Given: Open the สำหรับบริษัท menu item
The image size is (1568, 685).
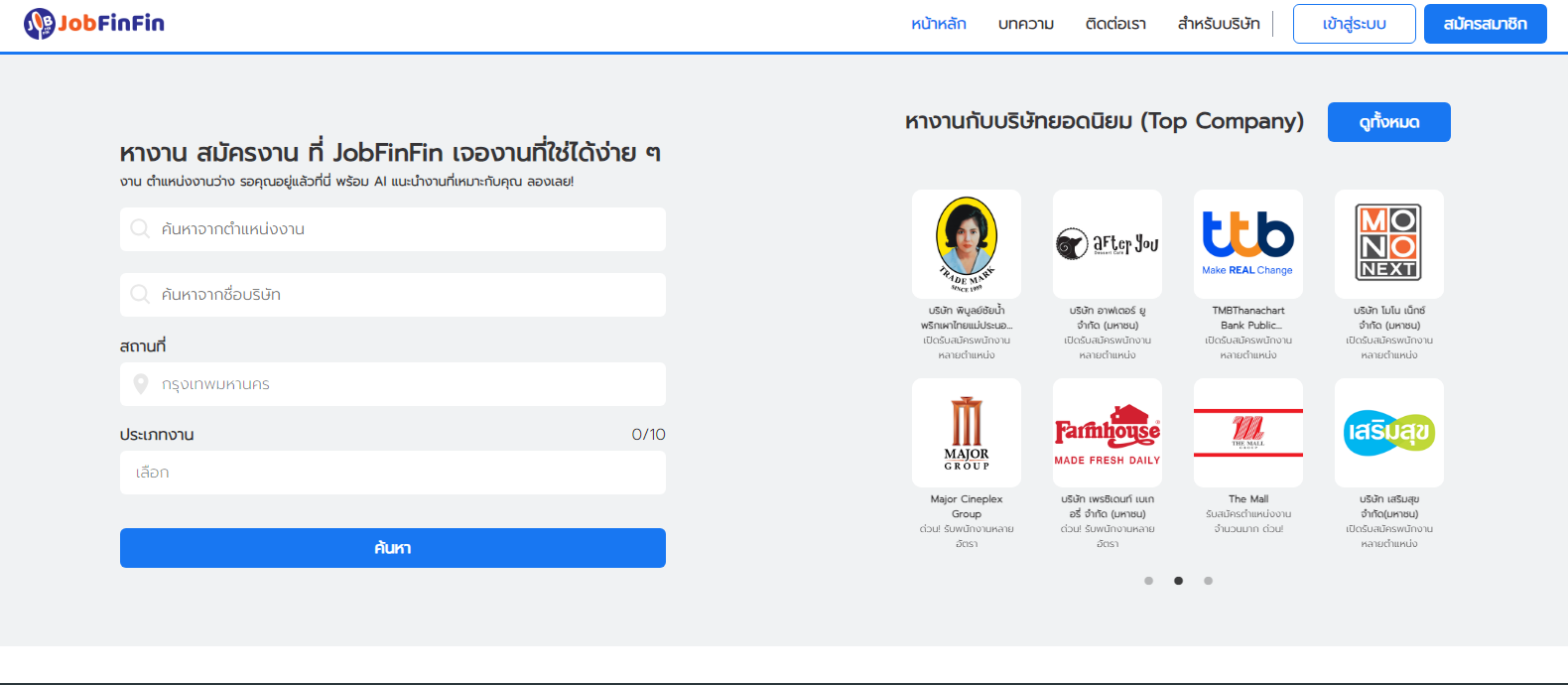Looking at the screenshot, I should pos(1219,24).
